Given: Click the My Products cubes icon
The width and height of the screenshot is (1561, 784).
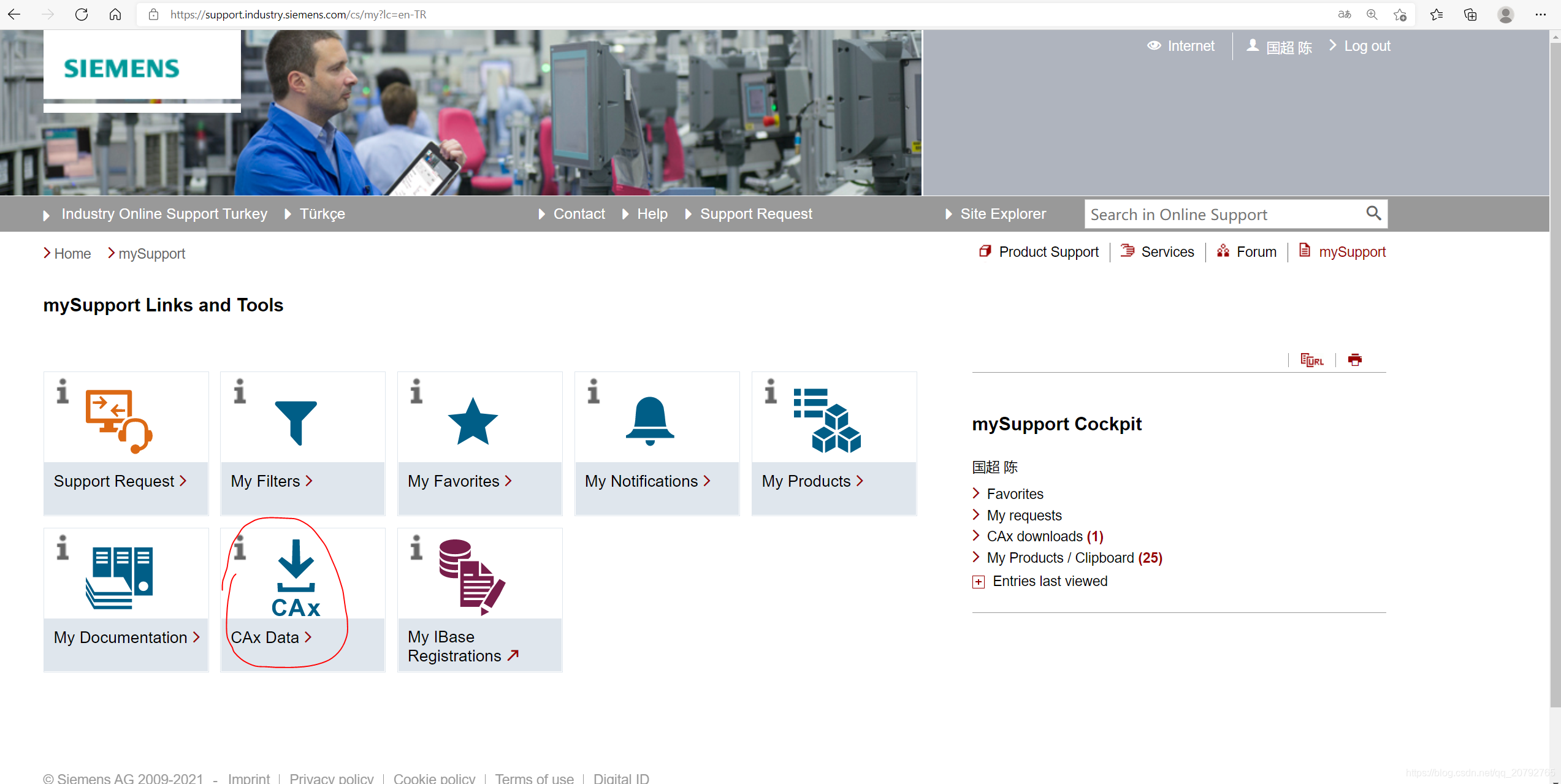Looking at the screenshot, I should 828,421.
